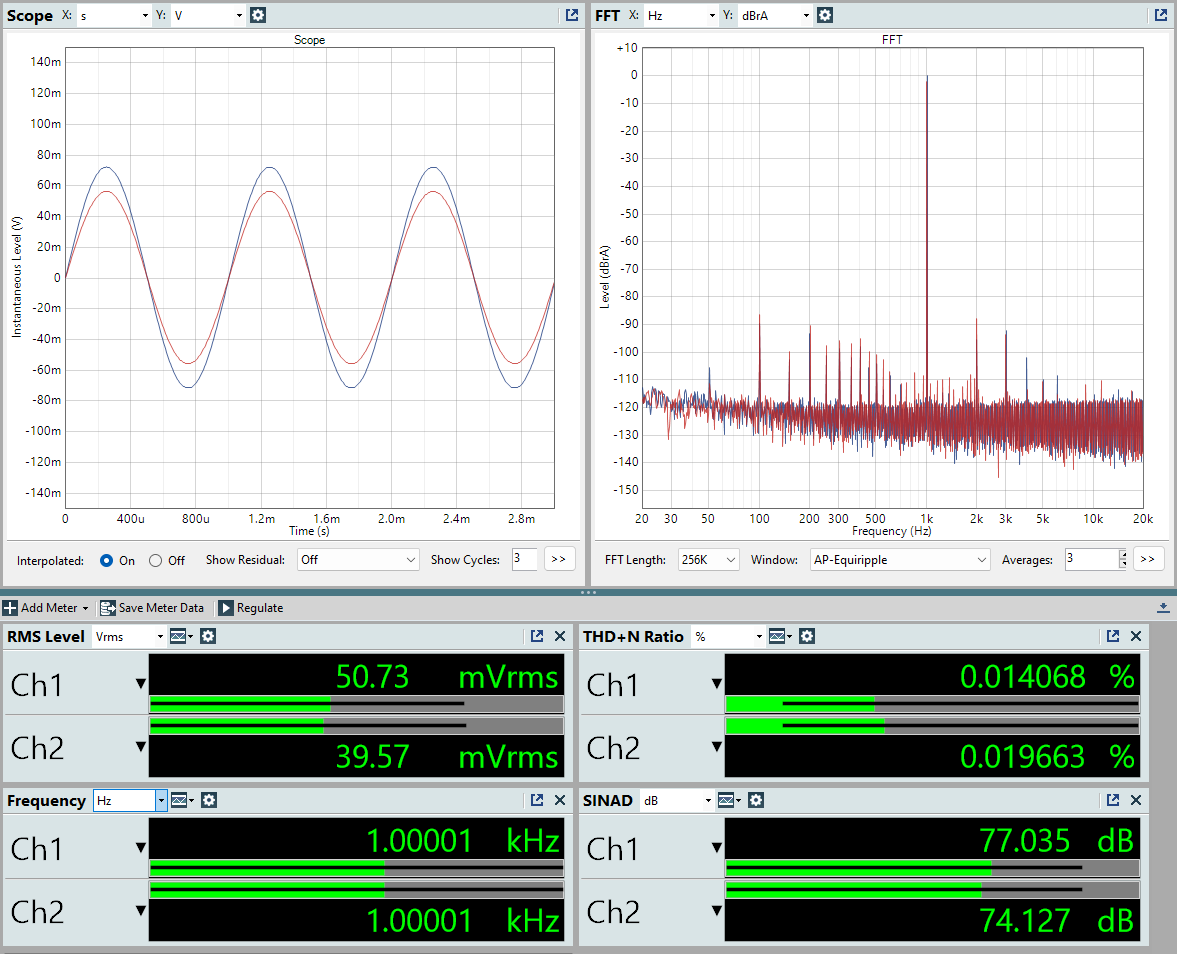The width and height of the screenshot is (1177, 954).
Task: Open RMS Level meter settings gear
Action: click(208, 637)
